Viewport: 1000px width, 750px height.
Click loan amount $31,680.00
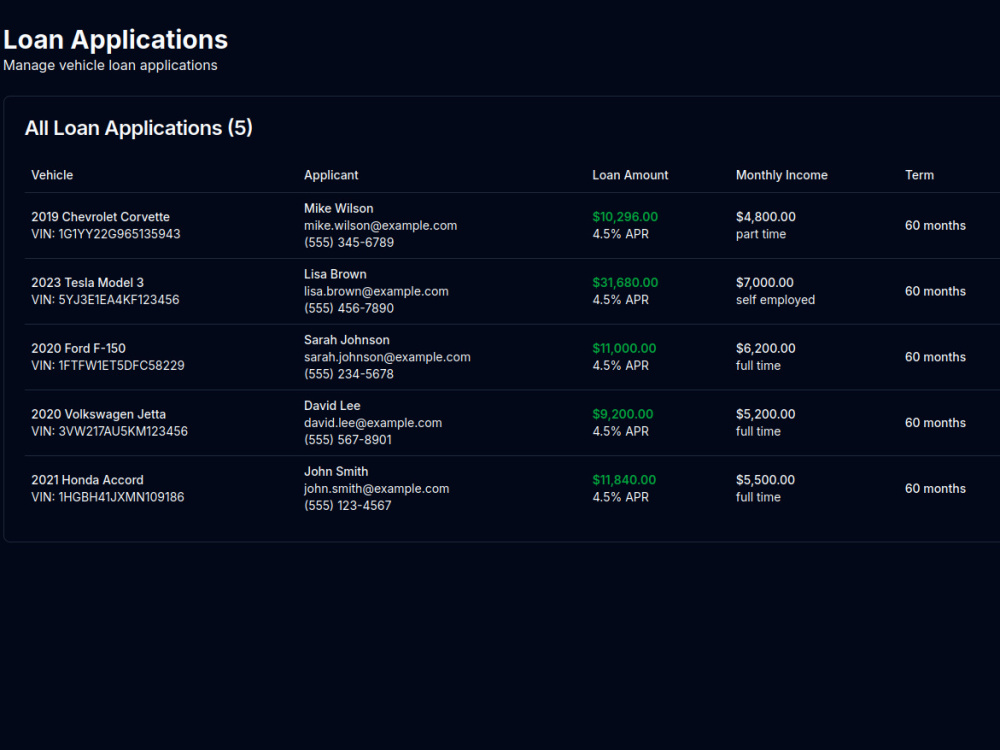point(625,283)
